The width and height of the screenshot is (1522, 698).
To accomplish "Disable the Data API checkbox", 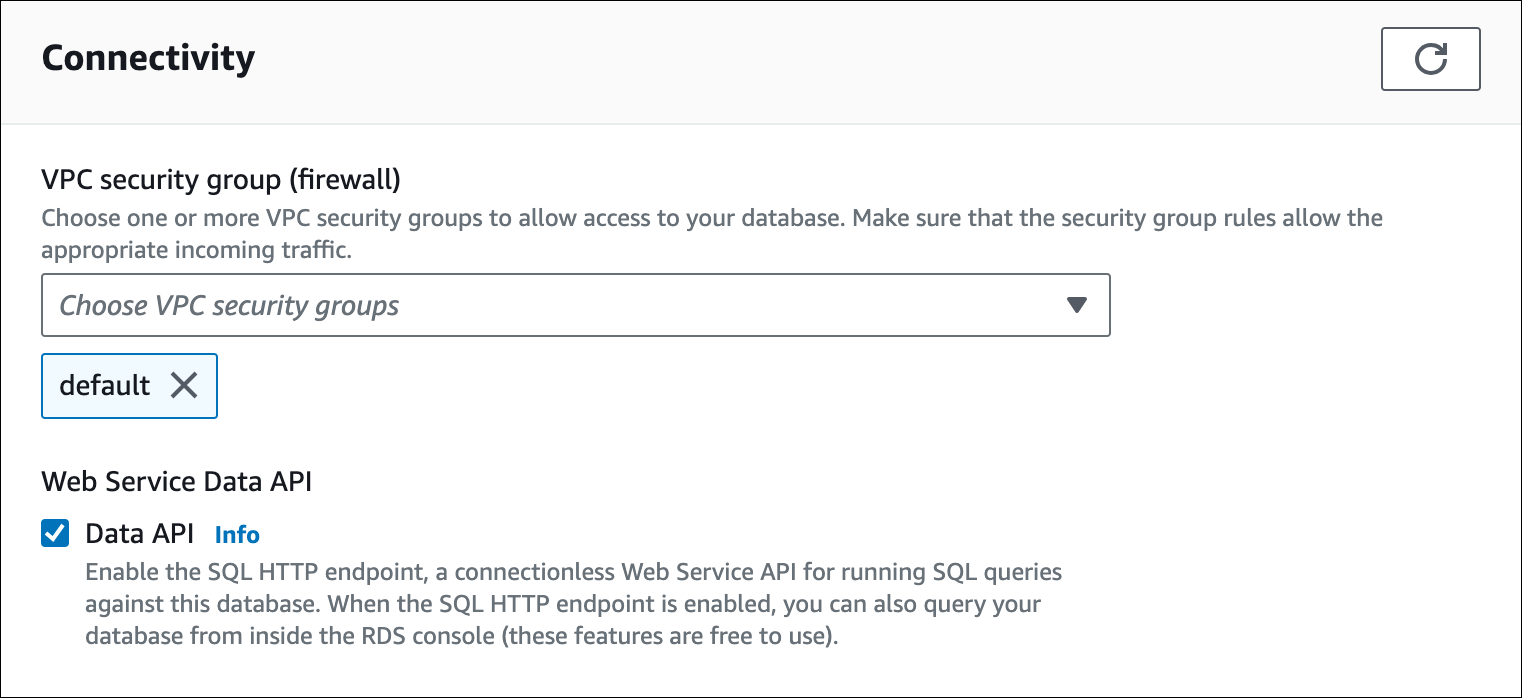I will (x=55, y=533).
